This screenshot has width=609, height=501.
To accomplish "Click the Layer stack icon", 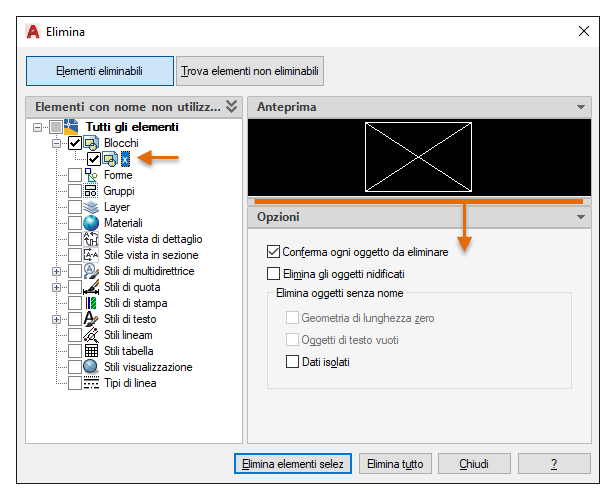I will pyautogui.click(x=91, y=207).
